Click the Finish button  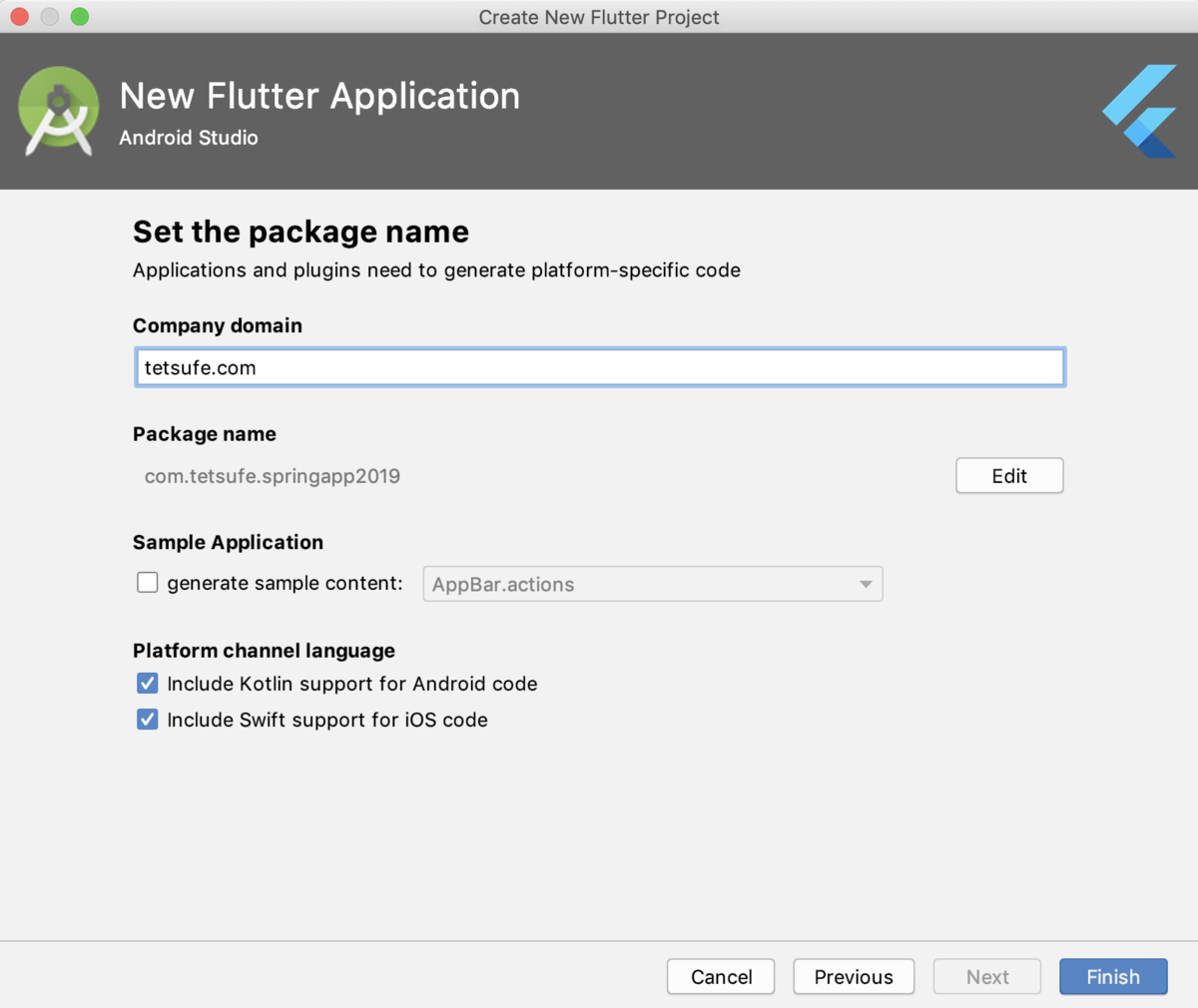pyautogui.click(x=1113, y=977)
